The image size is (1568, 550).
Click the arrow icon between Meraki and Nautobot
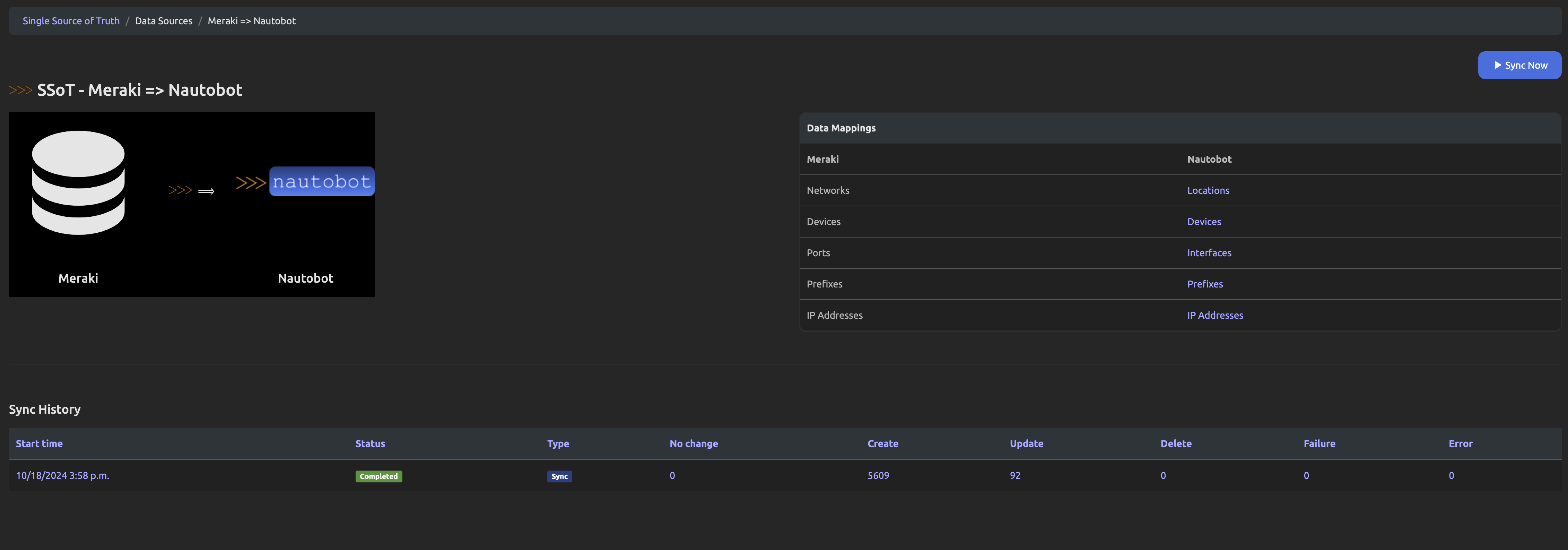coord(191,191)
